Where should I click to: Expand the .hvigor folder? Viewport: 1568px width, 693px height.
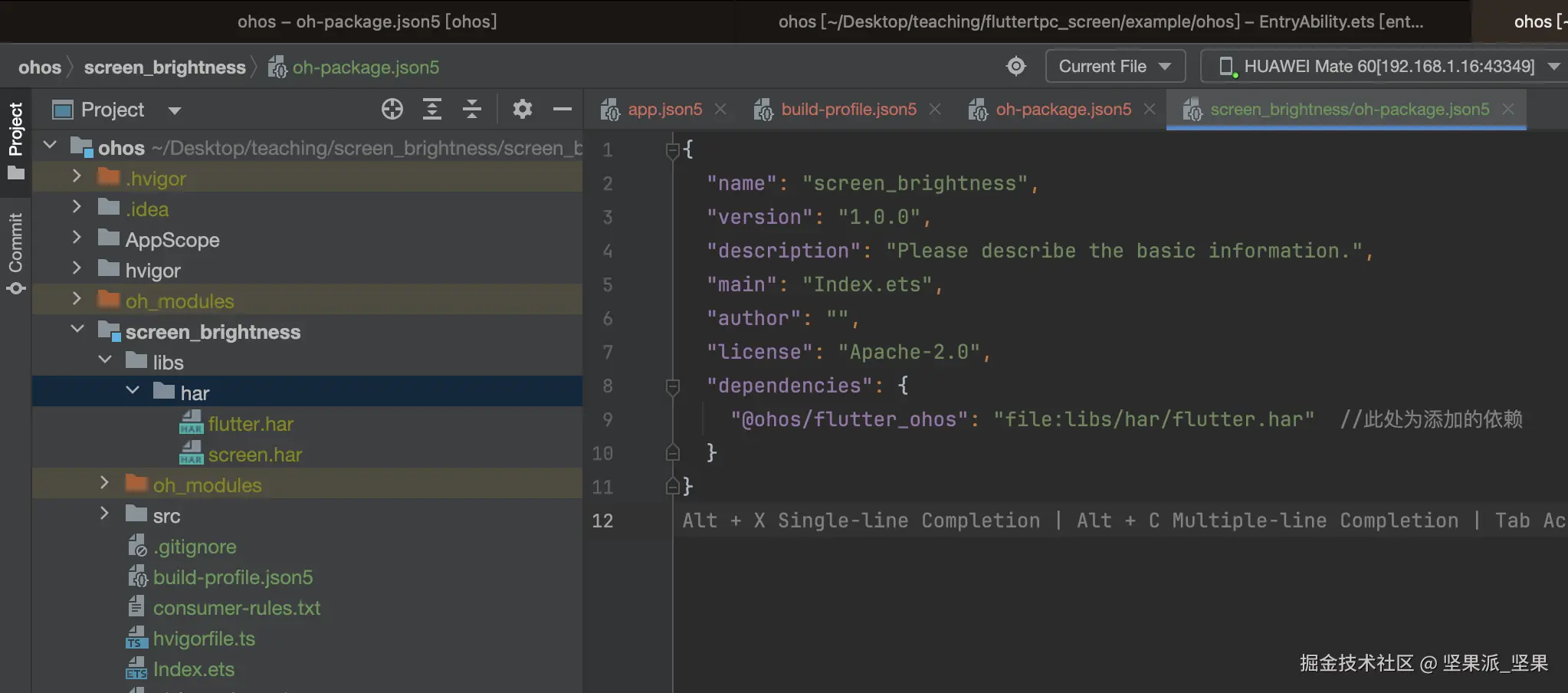[77, 176]
